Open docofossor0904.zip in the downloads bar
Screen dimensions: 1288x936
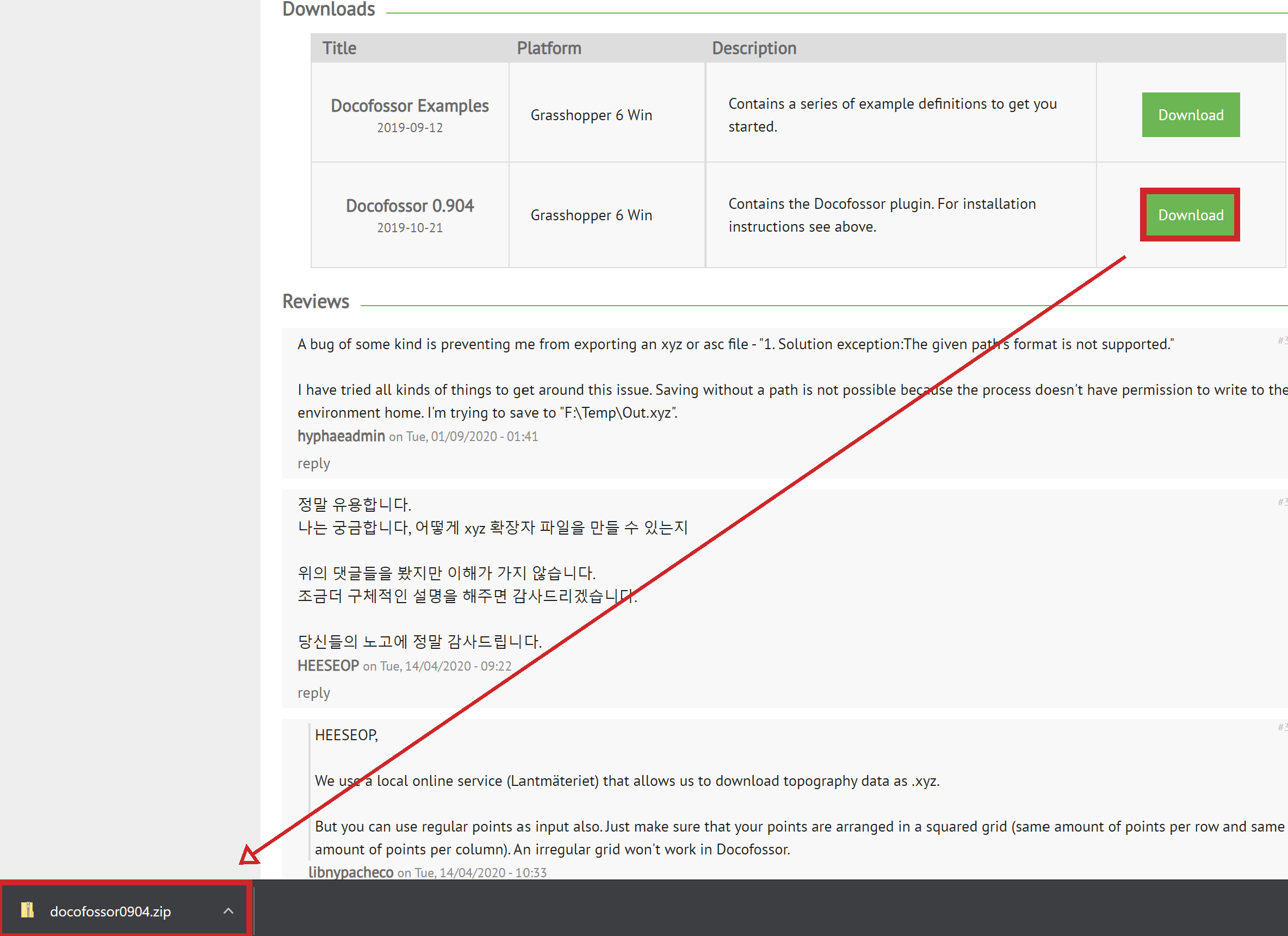click(110, 911)
